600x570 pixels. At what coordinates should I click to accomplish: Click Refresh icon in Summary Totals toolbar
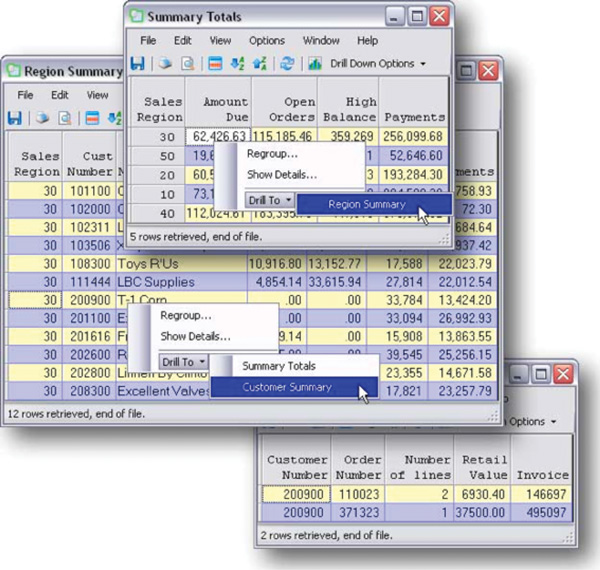(287, 64)
